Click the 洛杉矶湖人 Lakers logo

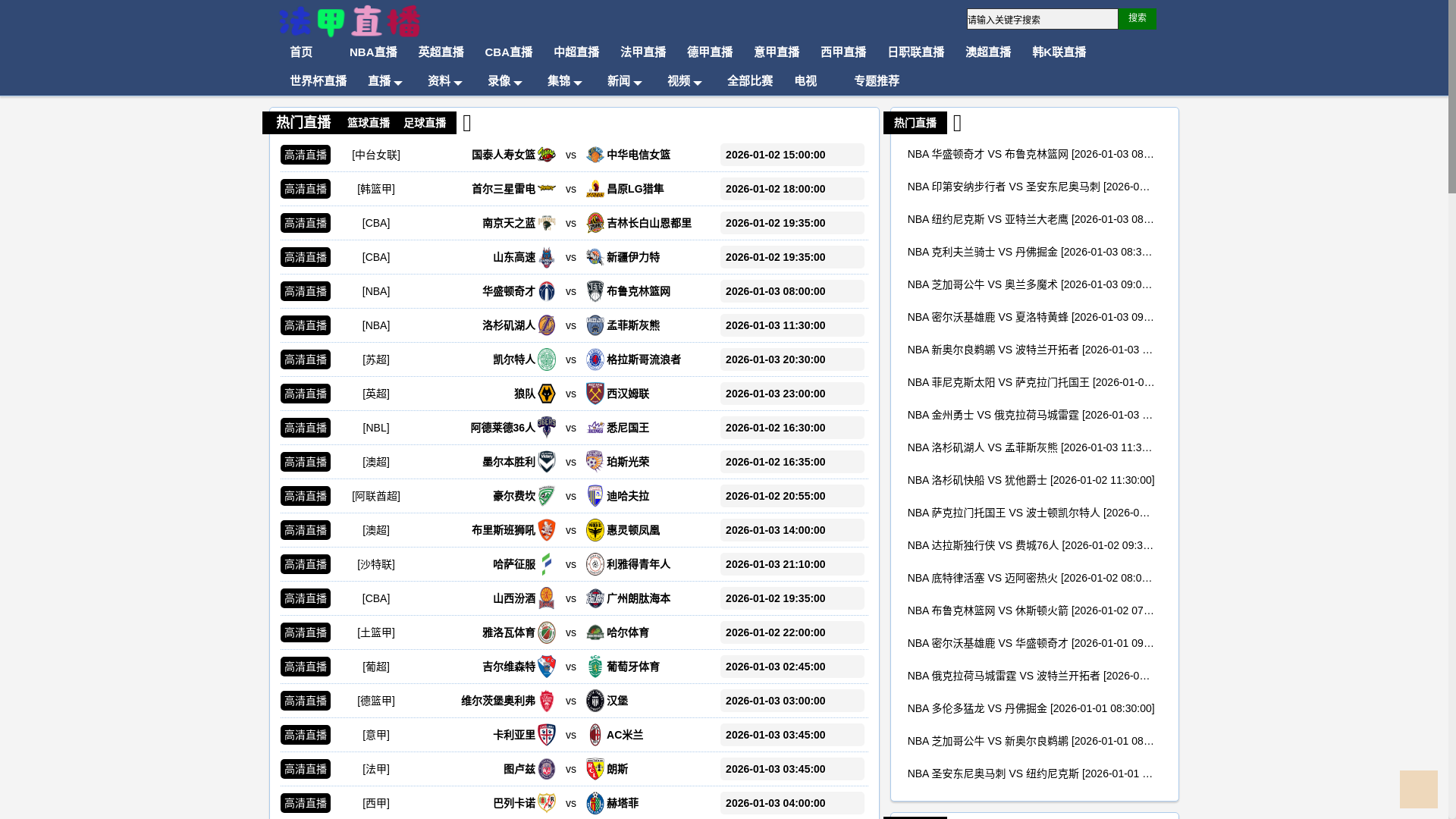(x=547, y=325)
